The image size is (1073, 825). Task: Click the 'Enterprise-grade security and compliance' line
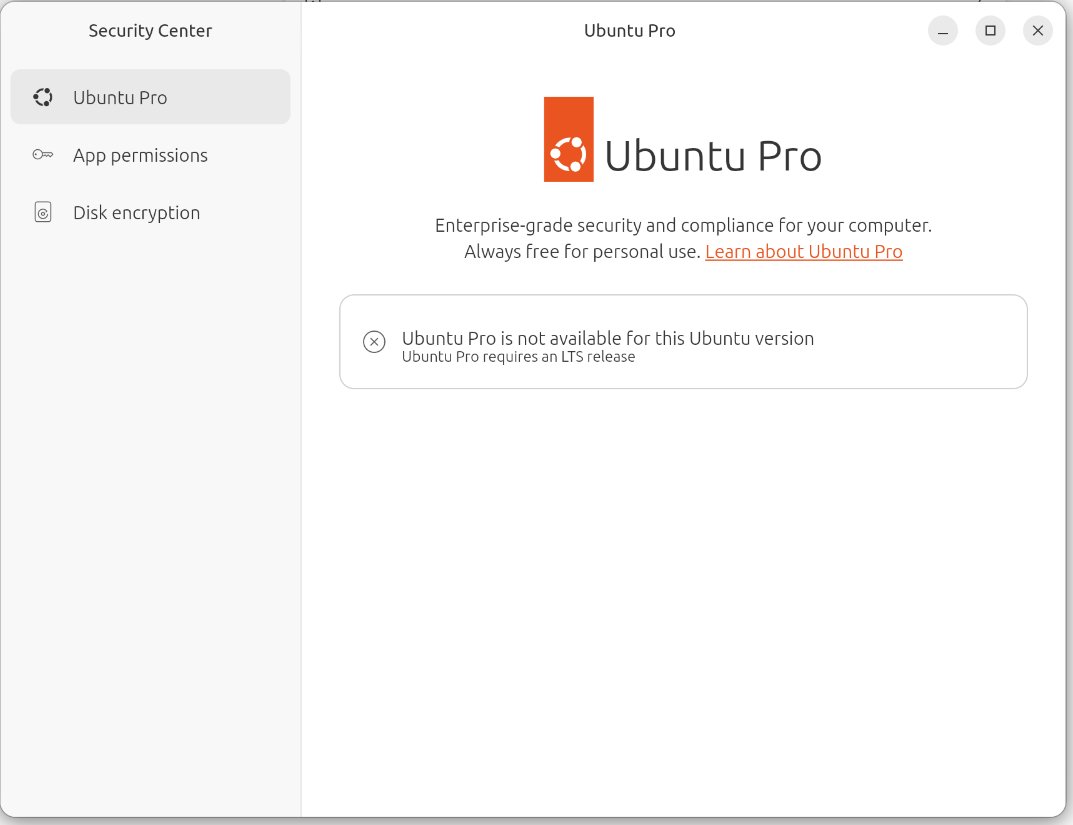pos(683,225)
